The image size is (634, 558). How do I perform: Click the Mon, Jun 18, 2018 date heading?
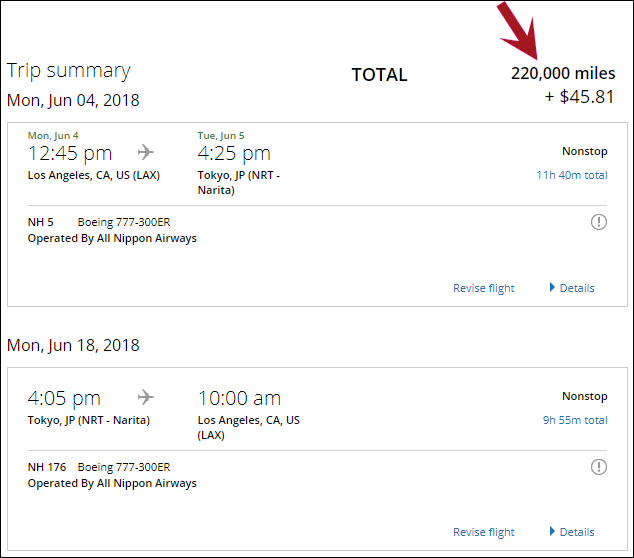tap(73, 345)
